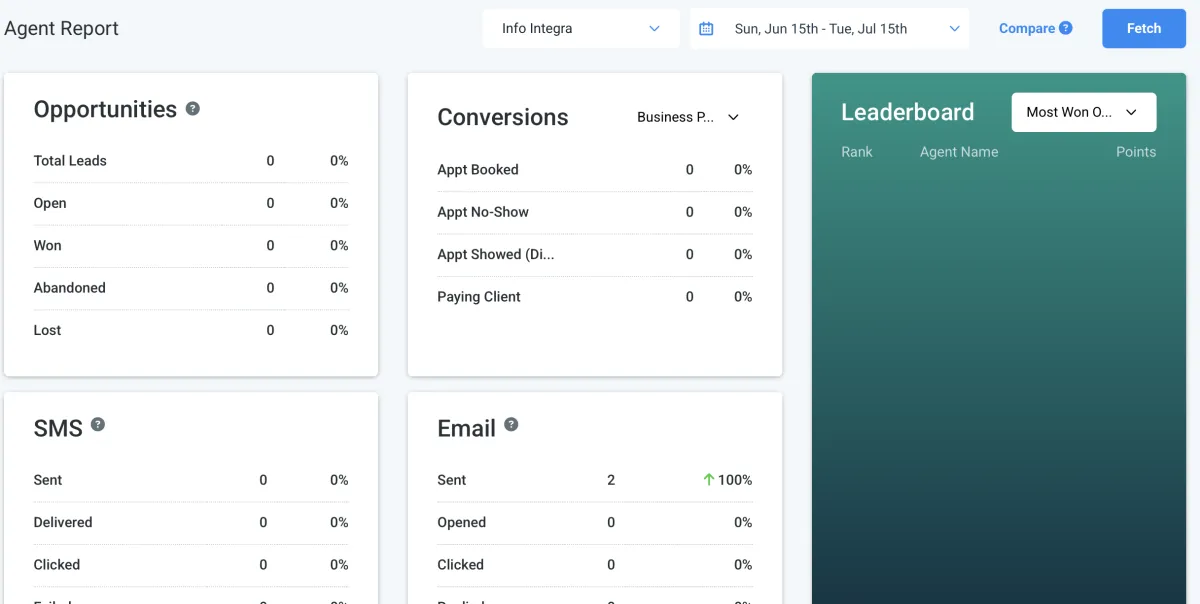Click the calendar icon in date picker
The width and height of the screenshot is (1200, 604).
[706, 29]
